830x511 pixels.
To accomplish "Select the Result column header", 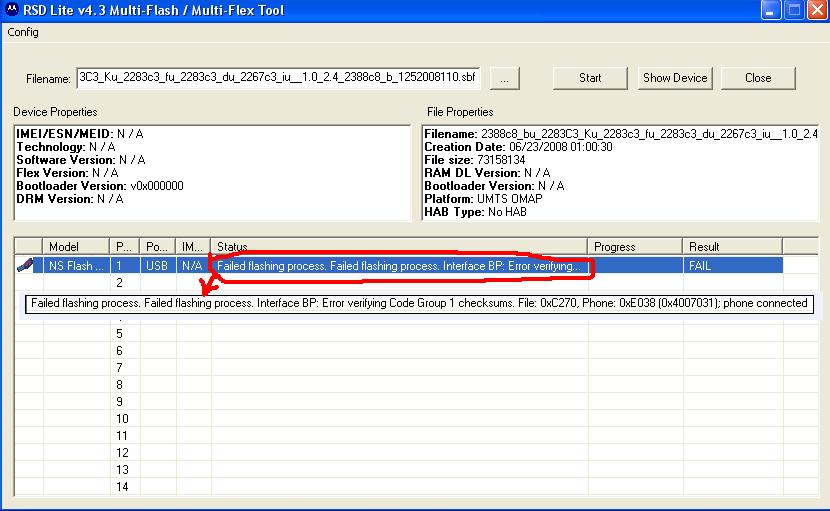I will tap(732, 246).
